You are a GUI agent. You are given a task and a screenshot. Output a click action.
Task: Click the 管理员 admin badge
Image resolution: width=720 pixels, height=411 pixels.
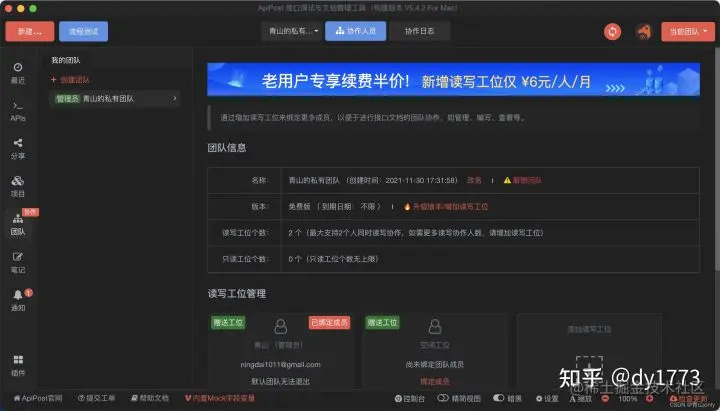click(x=68, y=99)
